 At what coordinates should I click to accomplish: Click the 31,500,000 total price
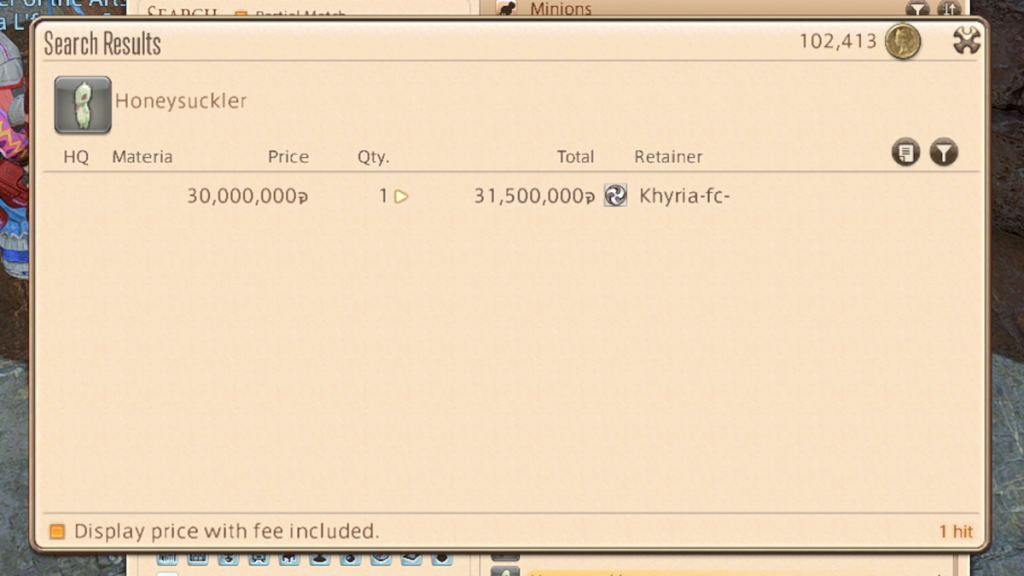[x=534, y=197]
